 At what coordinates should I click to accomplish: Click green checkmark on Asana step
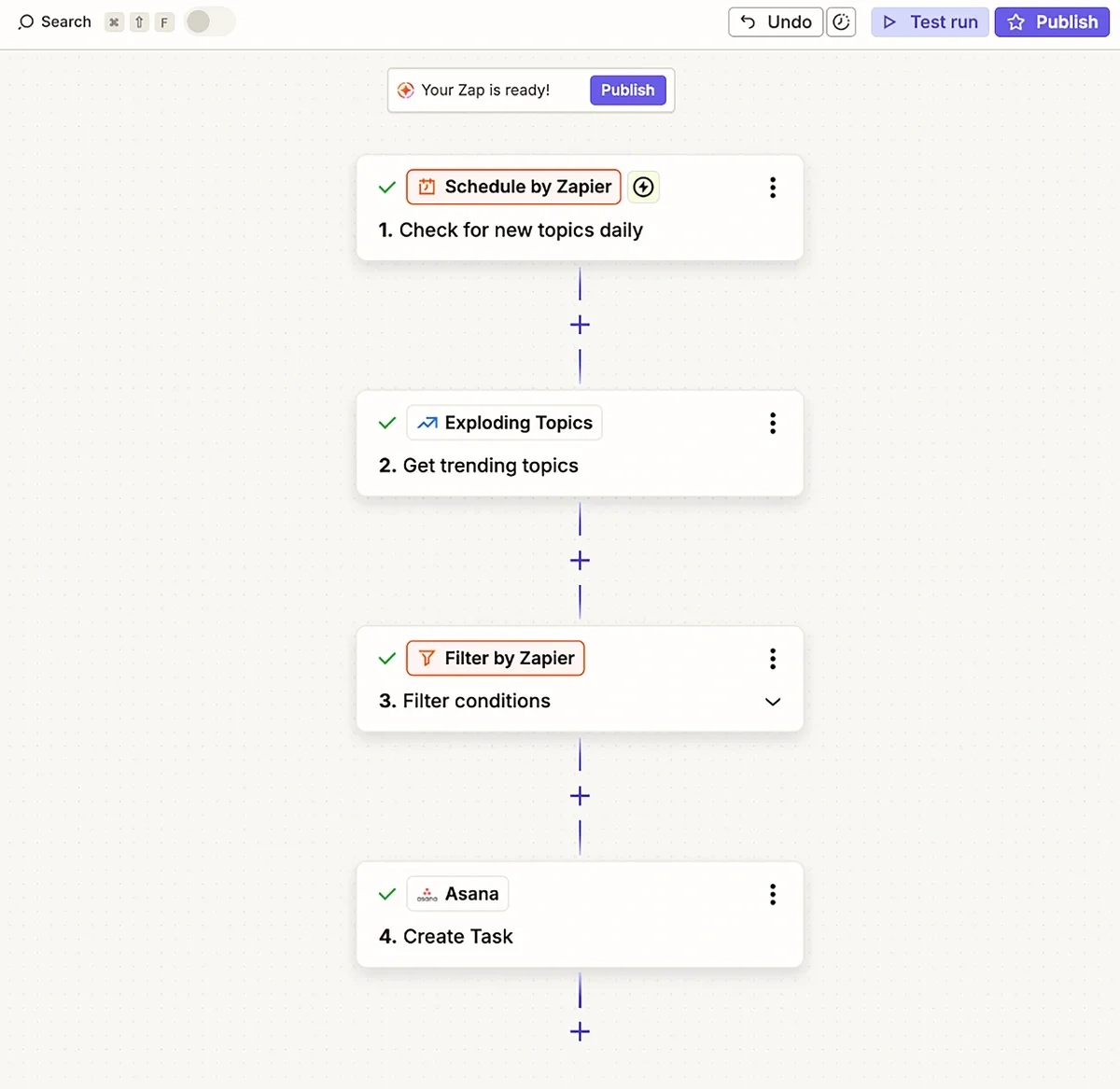pyautogui.click(x=387, y=894)
